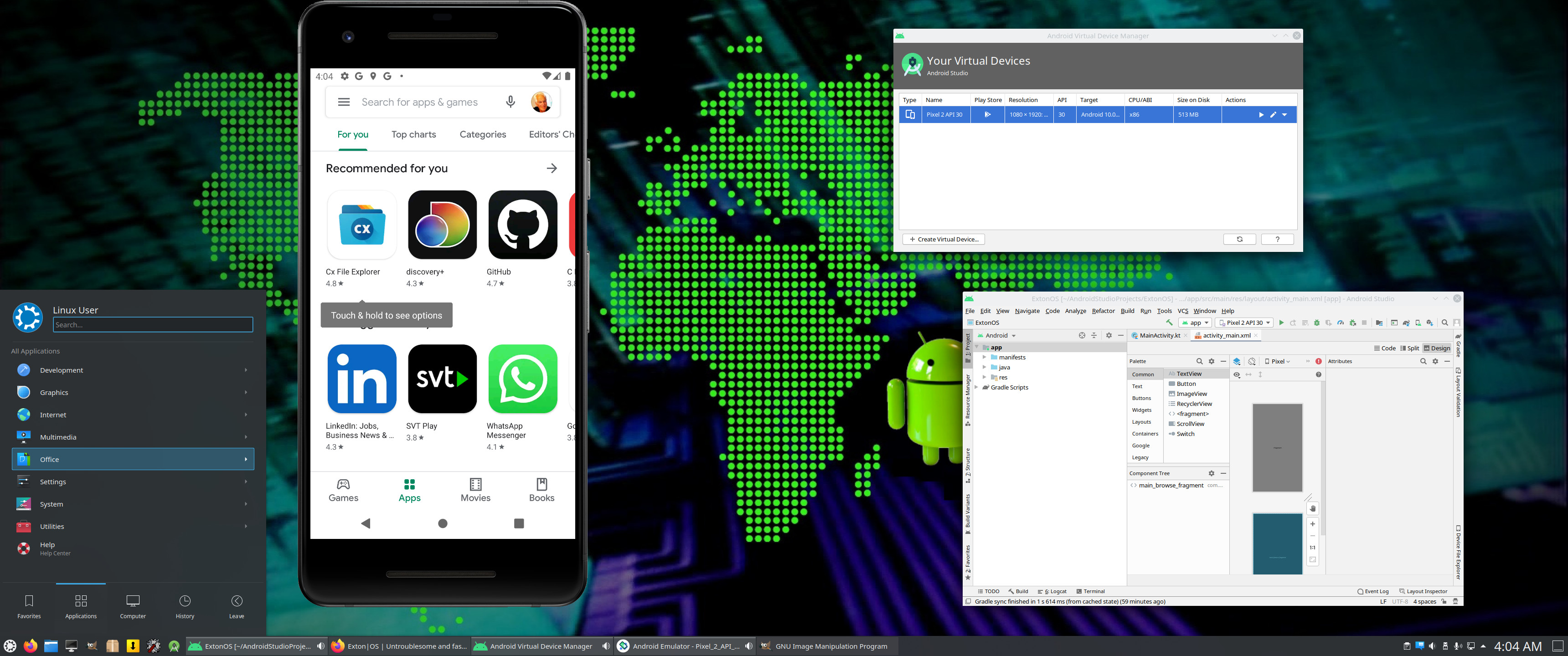Click the Create Virtual Device button
The width and height of the screenshot is (1568, 656).
[944, 239]
